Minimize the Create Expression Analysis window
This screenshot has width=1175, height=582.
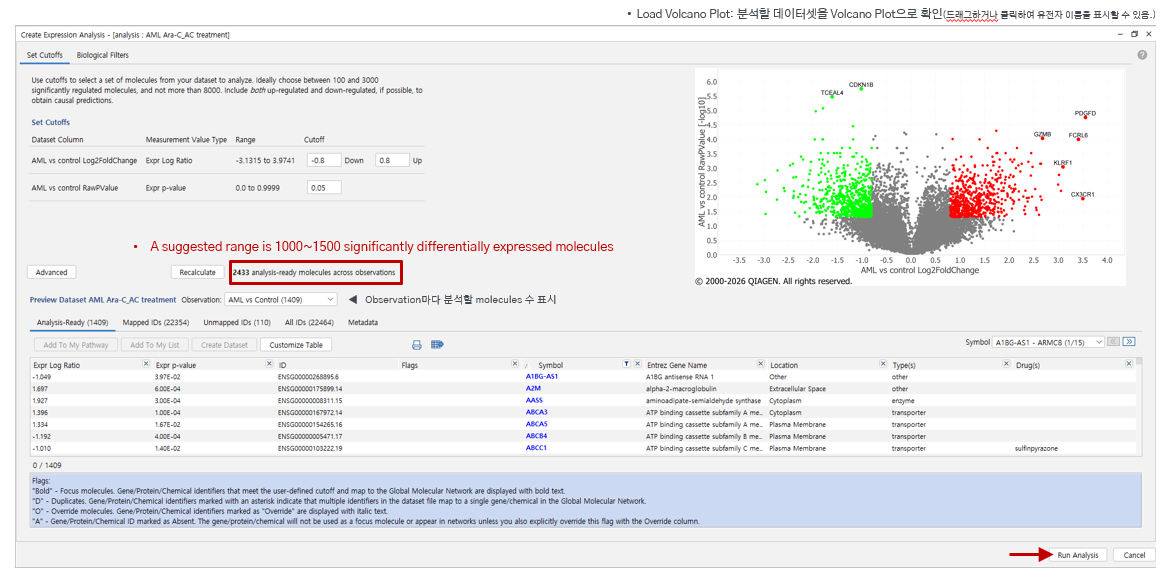tap(1119, 34)
